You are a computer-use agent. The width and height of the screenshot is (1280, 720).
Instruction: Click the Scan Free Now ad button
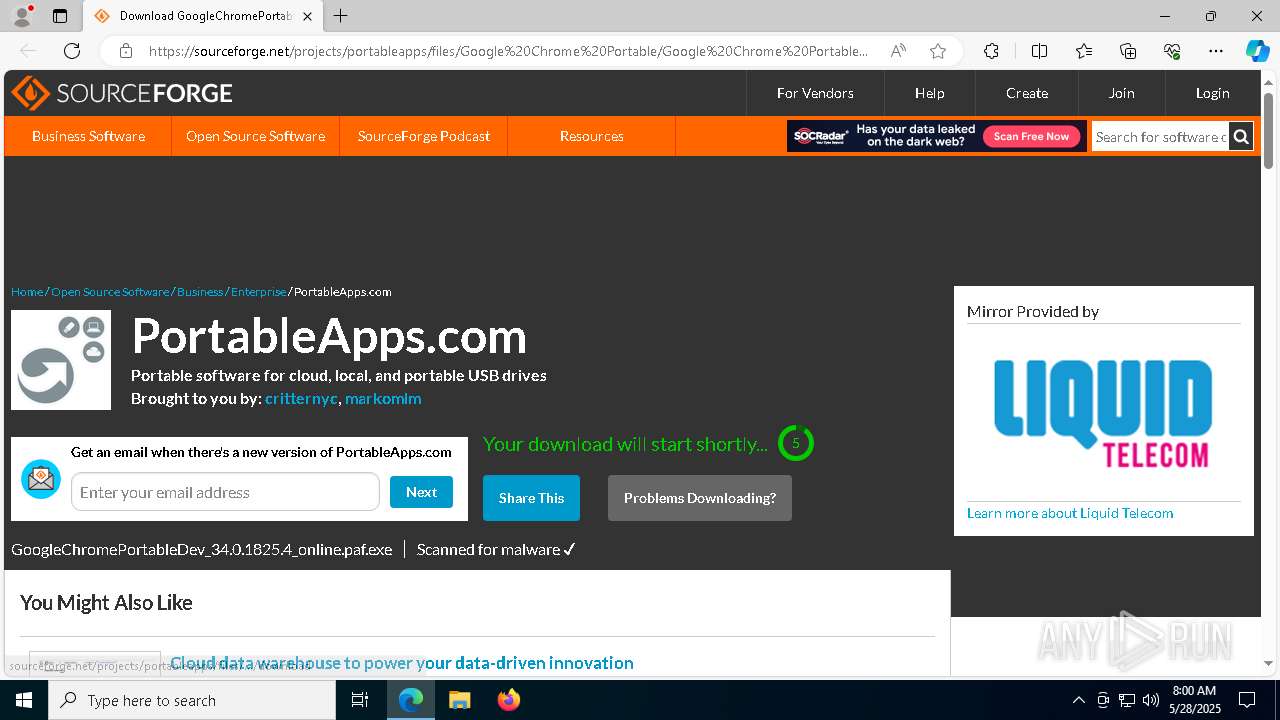pyautogui.click(x=1031, y=136)
